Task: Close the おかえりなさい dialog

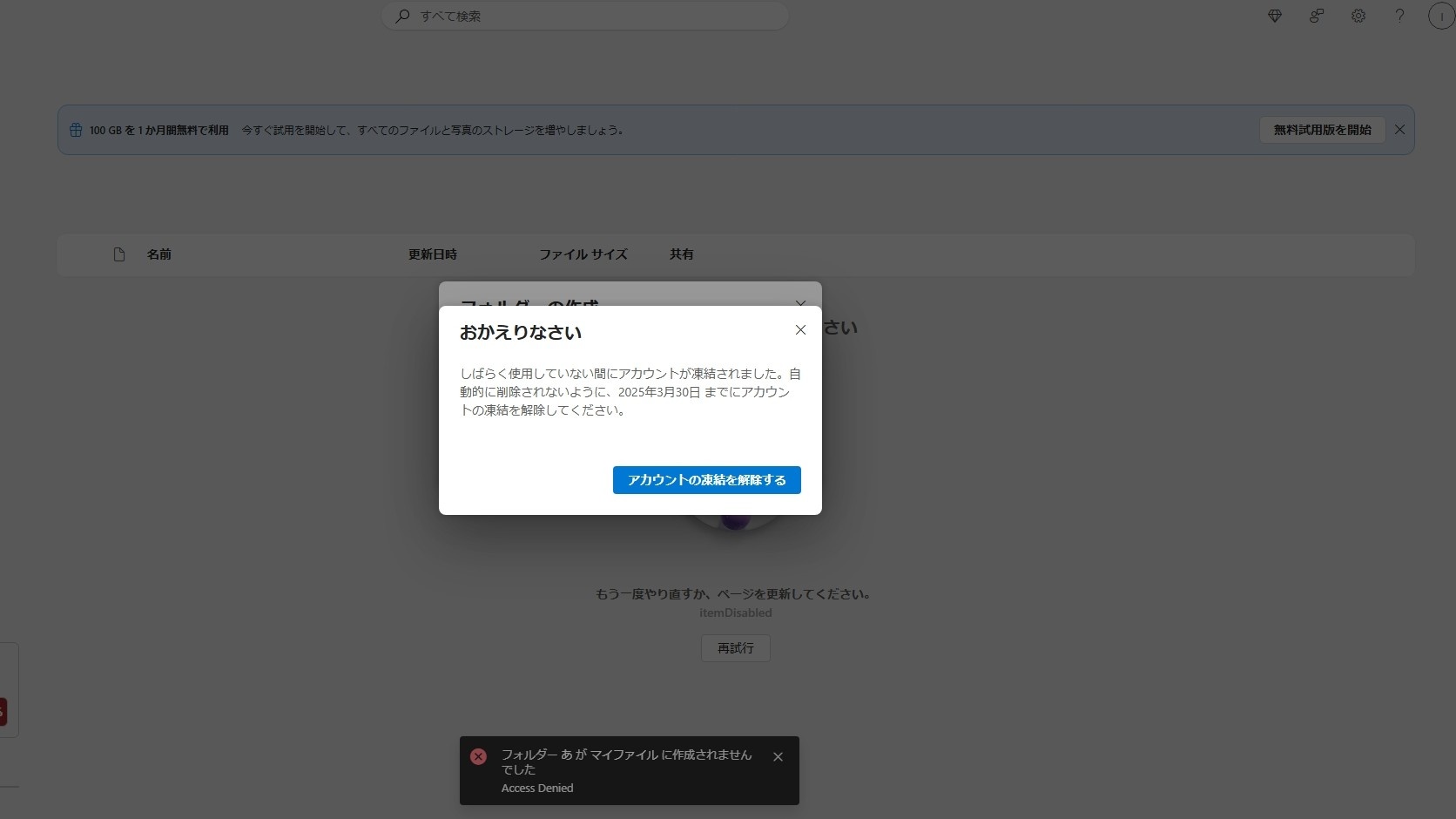Action: [800, 330]
